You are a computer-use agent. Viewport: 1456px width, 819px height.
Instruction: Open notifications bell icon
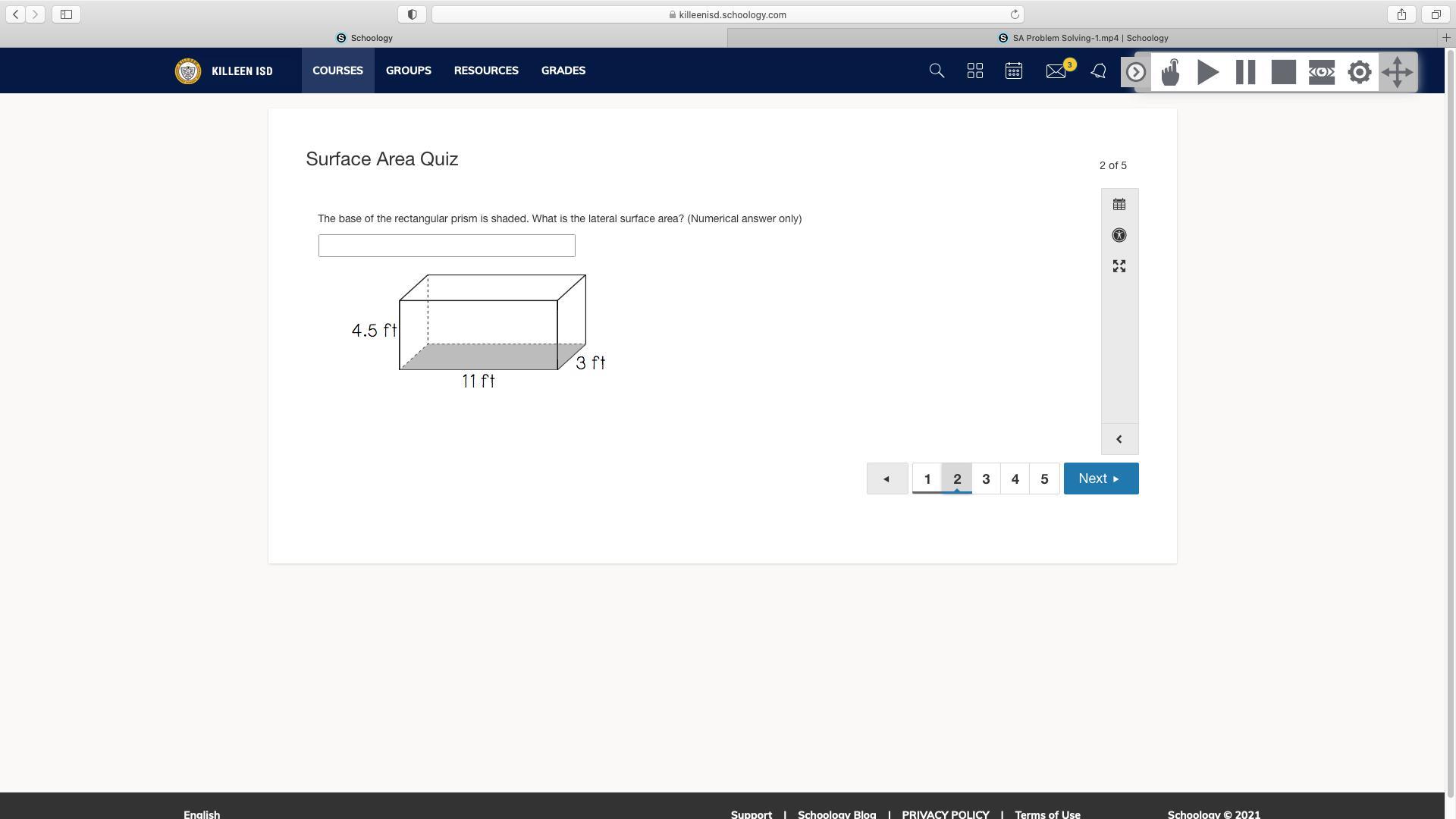1098,71
